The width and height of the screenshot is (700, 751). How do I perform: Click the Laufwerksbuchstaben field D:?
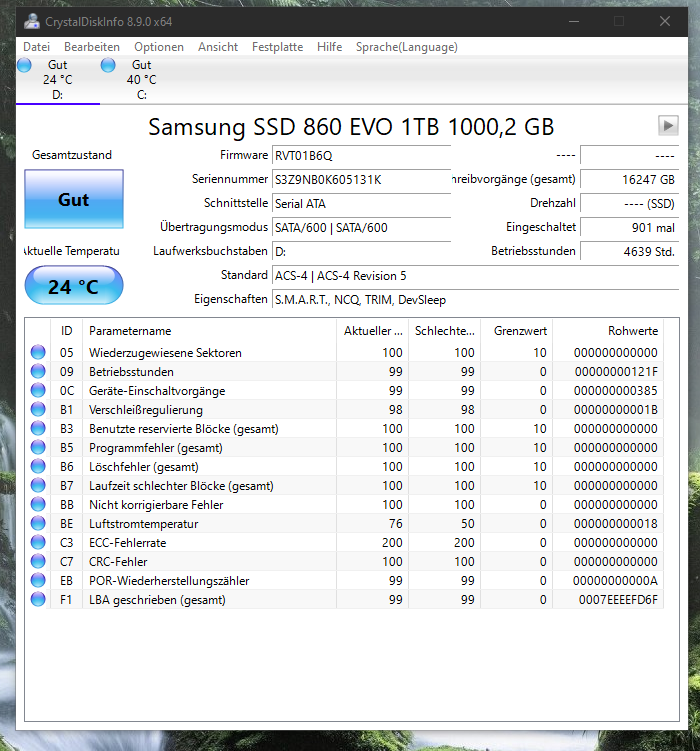(x=361, y=251)
